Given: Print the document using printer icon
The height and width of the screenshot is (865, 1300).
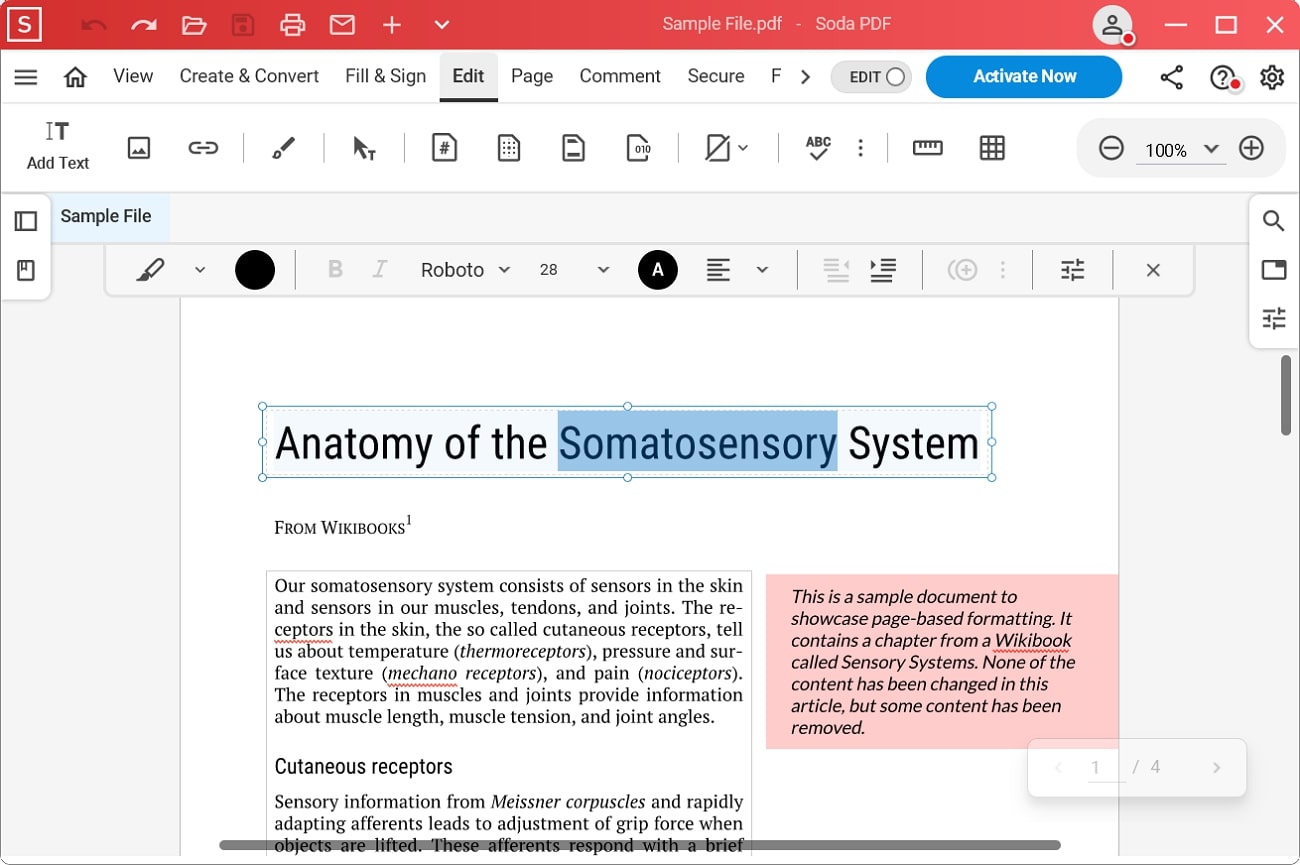Looking at the screenshot, I should pyautogui.click(x=293, y=25).
